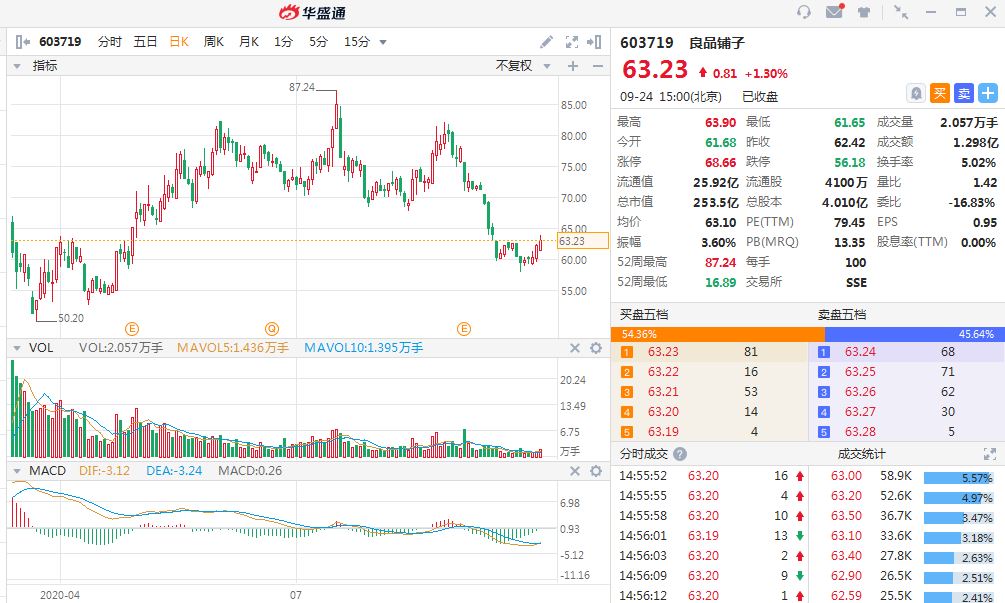Open the skin theme shirt icon

863,12
